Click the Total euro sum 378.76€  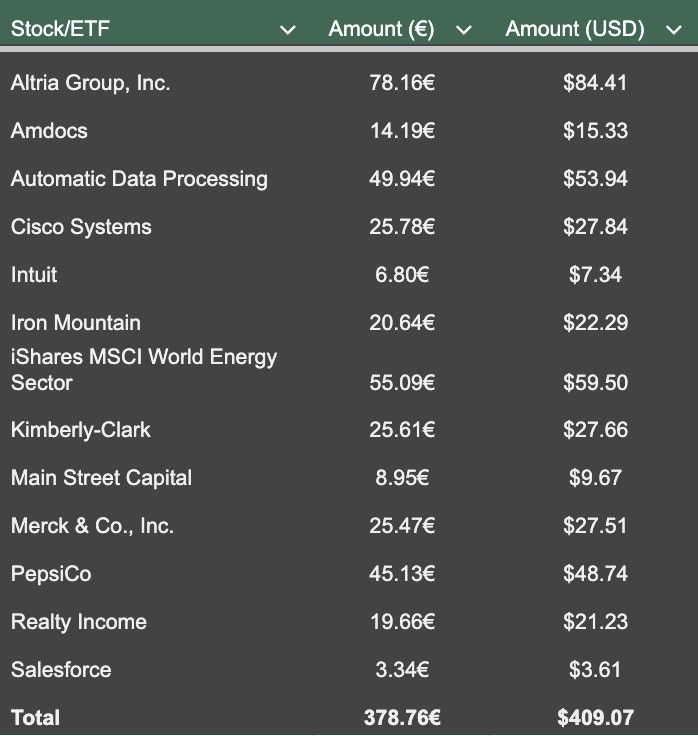click(402, 718)
